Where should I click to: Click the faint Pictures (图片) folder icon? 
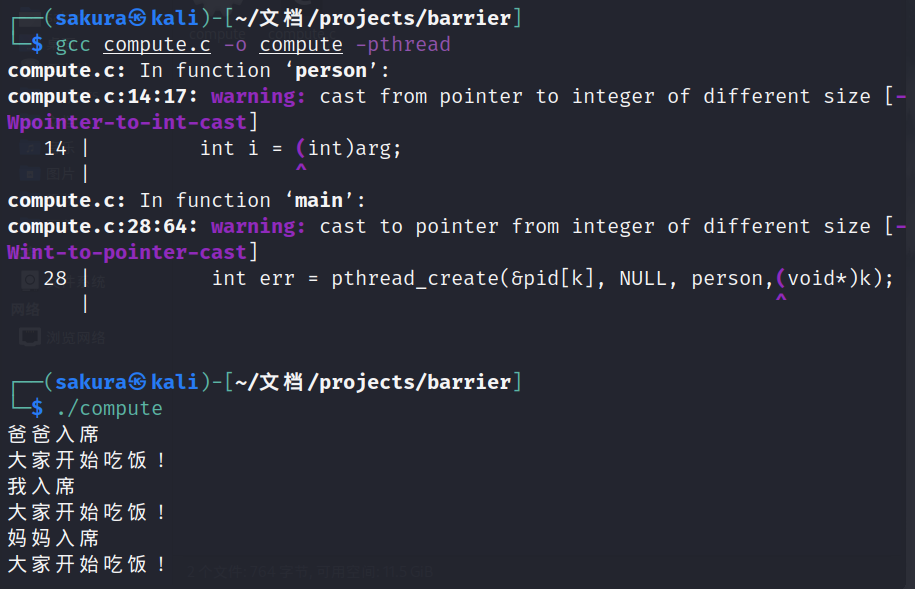tap(31, 173)
